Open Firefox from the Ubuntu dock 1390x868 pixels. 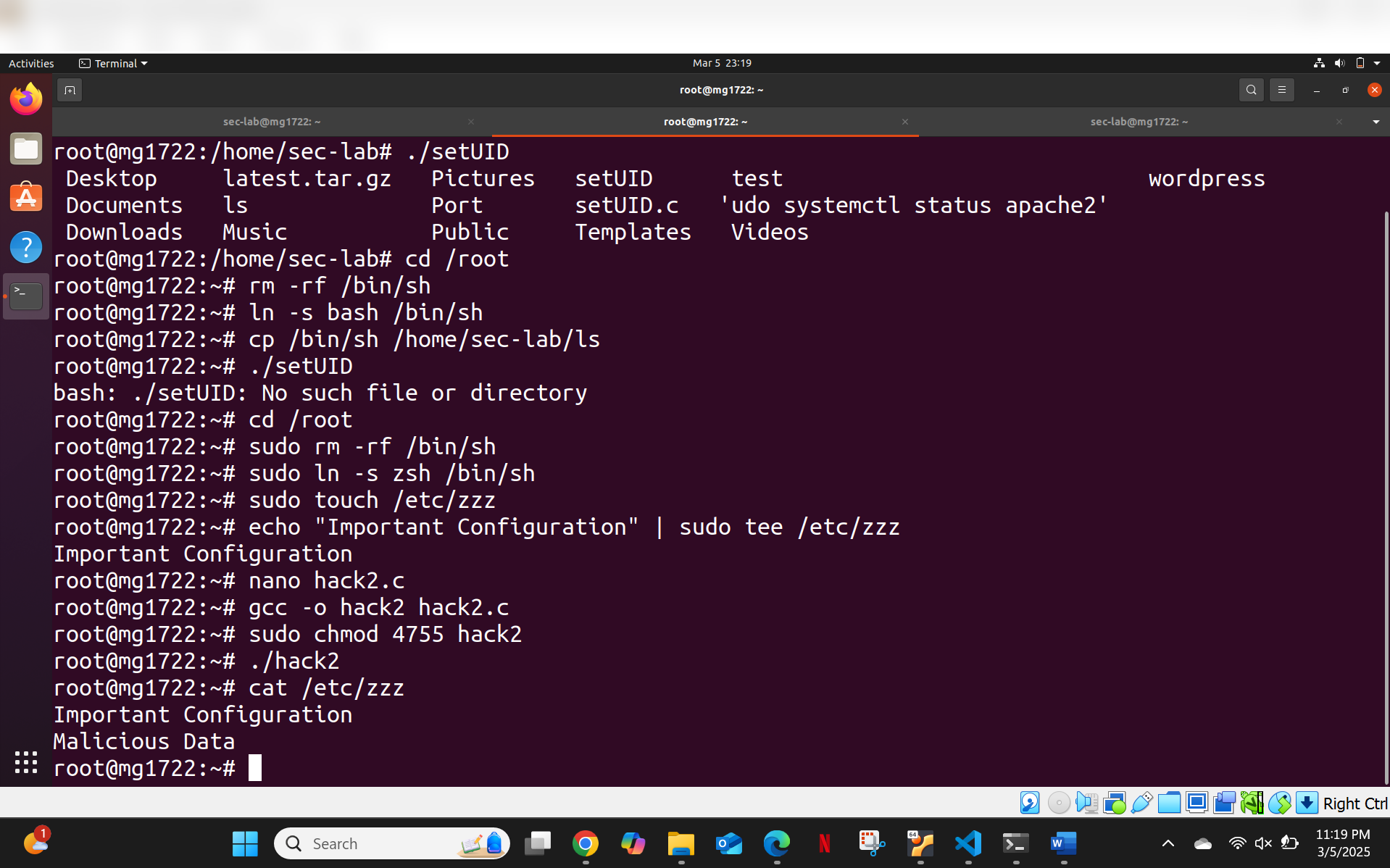coord(26,99)
